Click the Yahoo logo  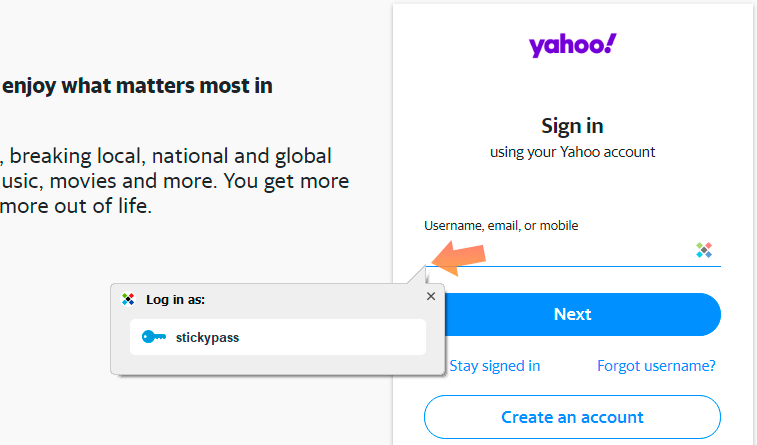pyautogui.click(x=573, y=45)
